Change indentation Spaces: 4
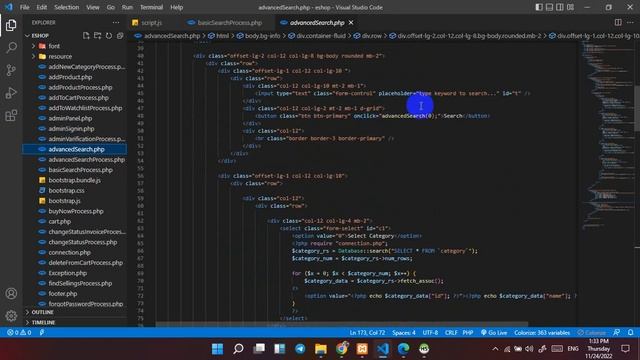The height and width of the screenshot is (360, 640). click(404, 333)
